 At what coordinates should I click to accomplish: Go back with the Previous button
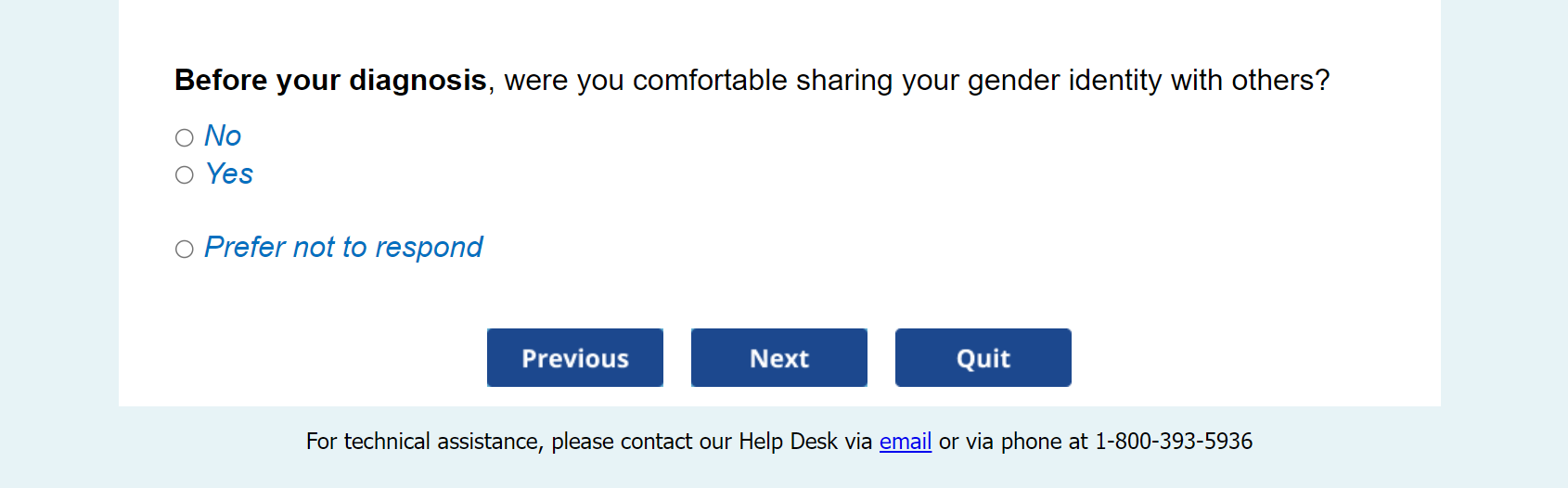[x=575, y=358]
